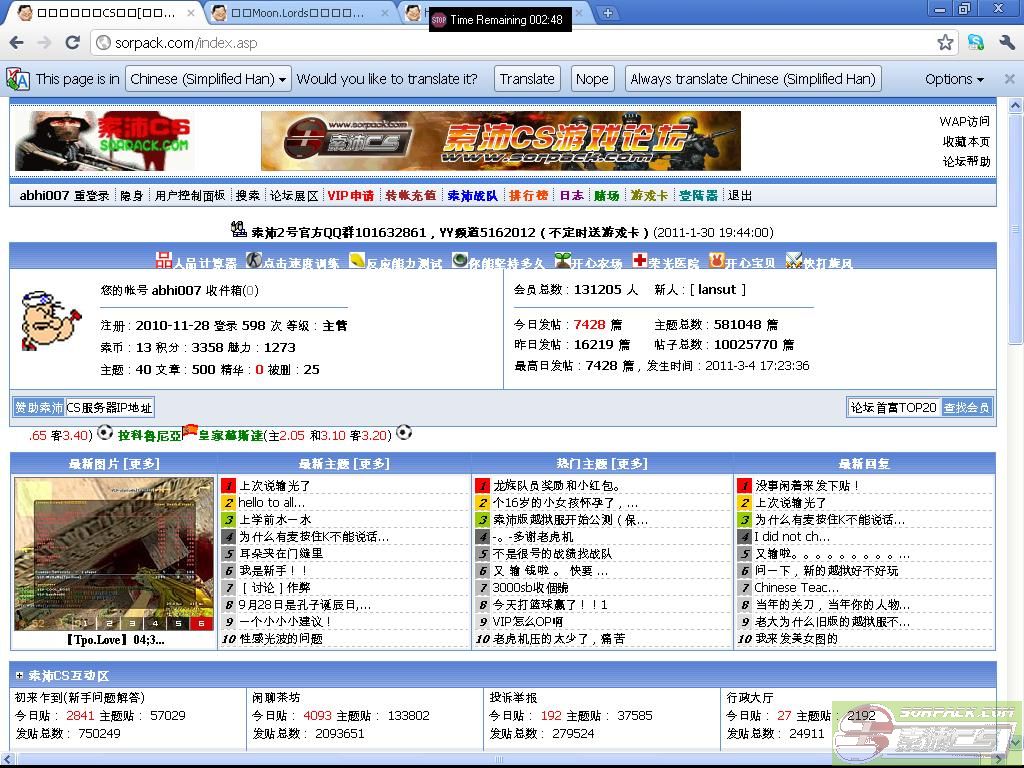Click Always translate Chinese (Simplified Han)
This screenshot has height=768, width=1024.
click(x=753, y=79)
